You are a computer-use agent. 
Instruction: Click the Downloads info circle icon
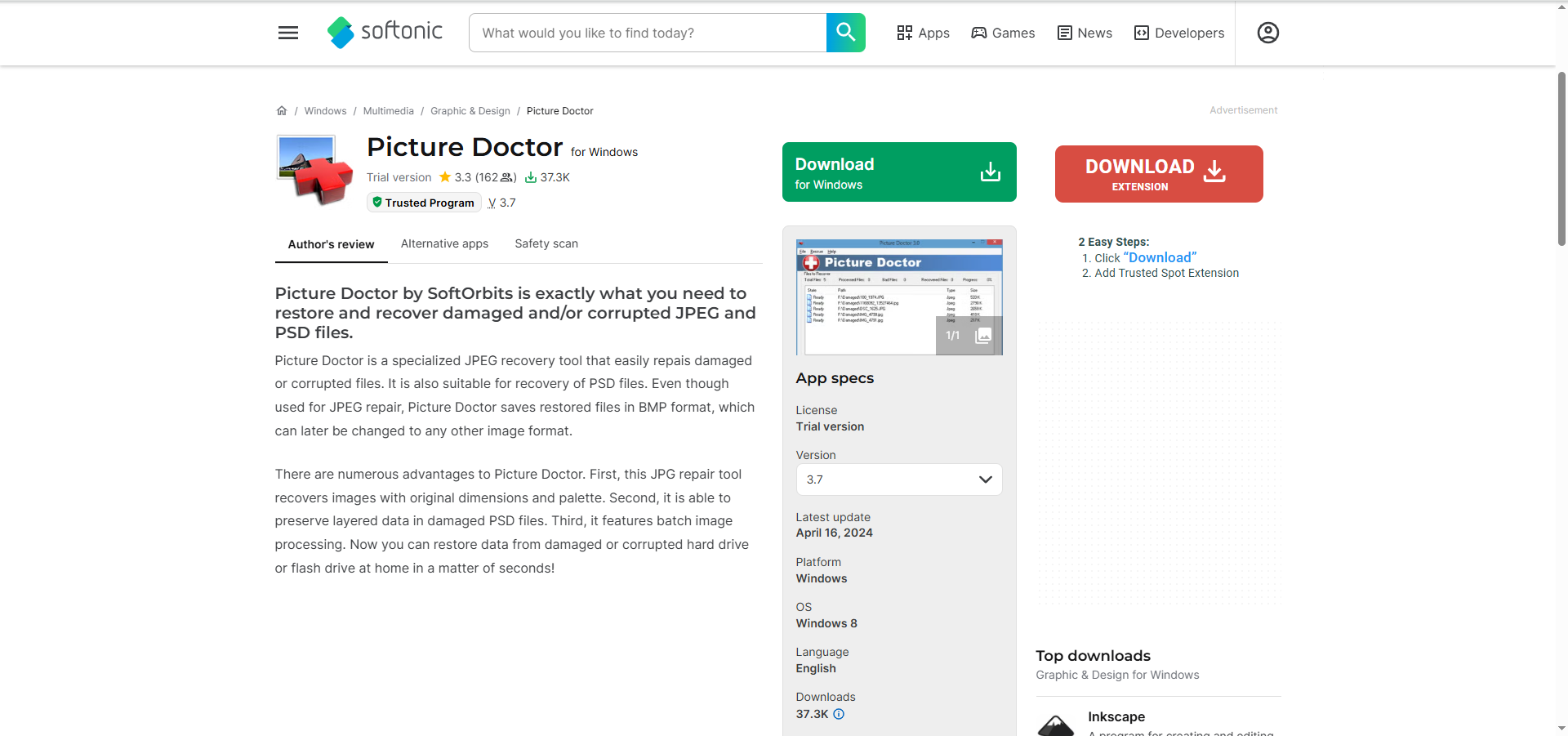(839, 714)
